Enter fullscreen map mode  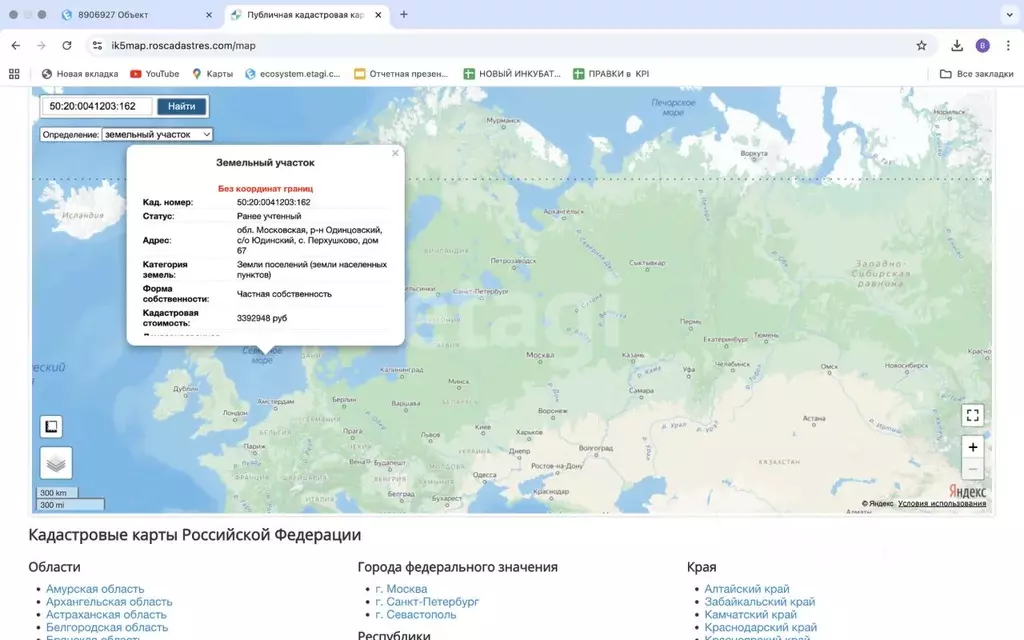[971, 414]
